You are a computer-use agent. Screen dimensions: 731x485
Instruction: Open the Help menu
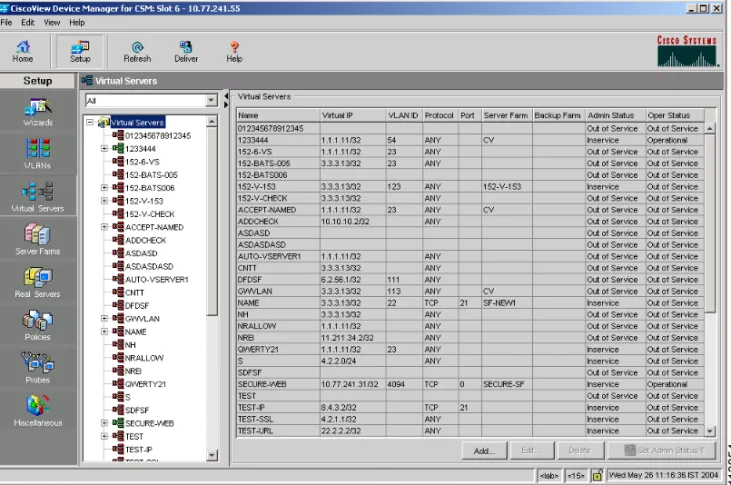pos(77,22)
